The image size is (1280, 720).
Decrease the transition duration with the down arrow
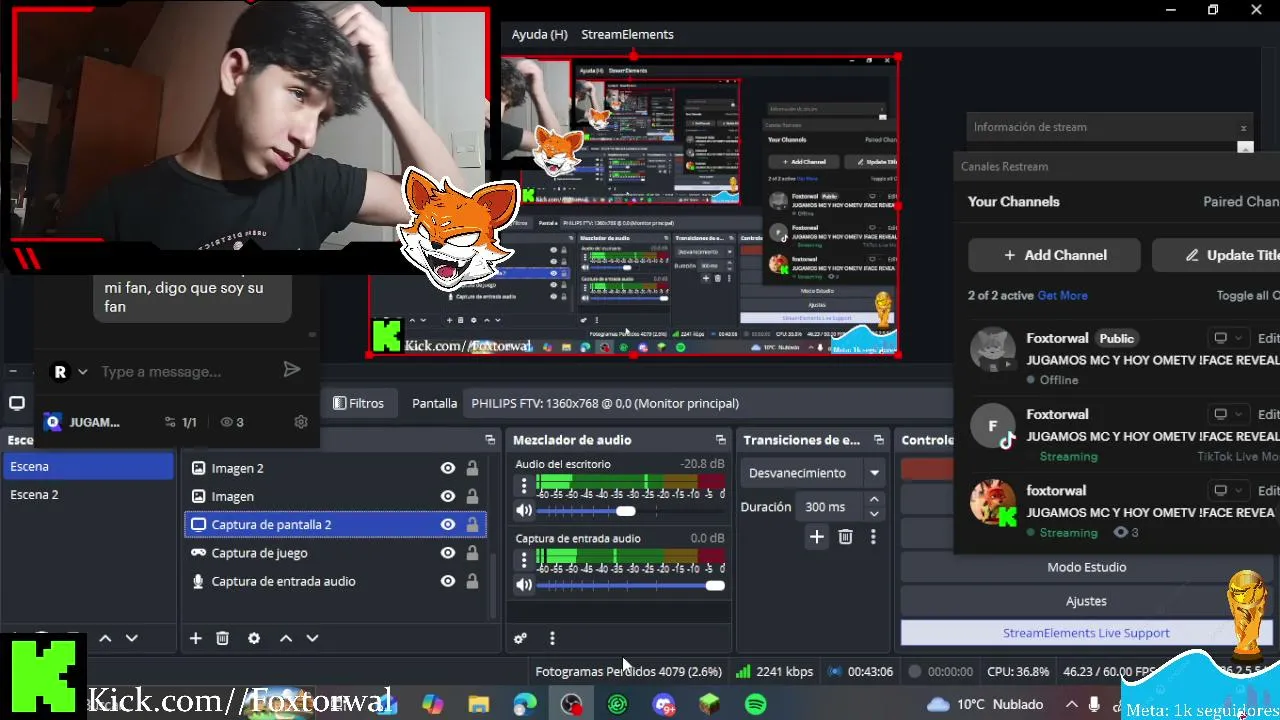pos(874,514)
